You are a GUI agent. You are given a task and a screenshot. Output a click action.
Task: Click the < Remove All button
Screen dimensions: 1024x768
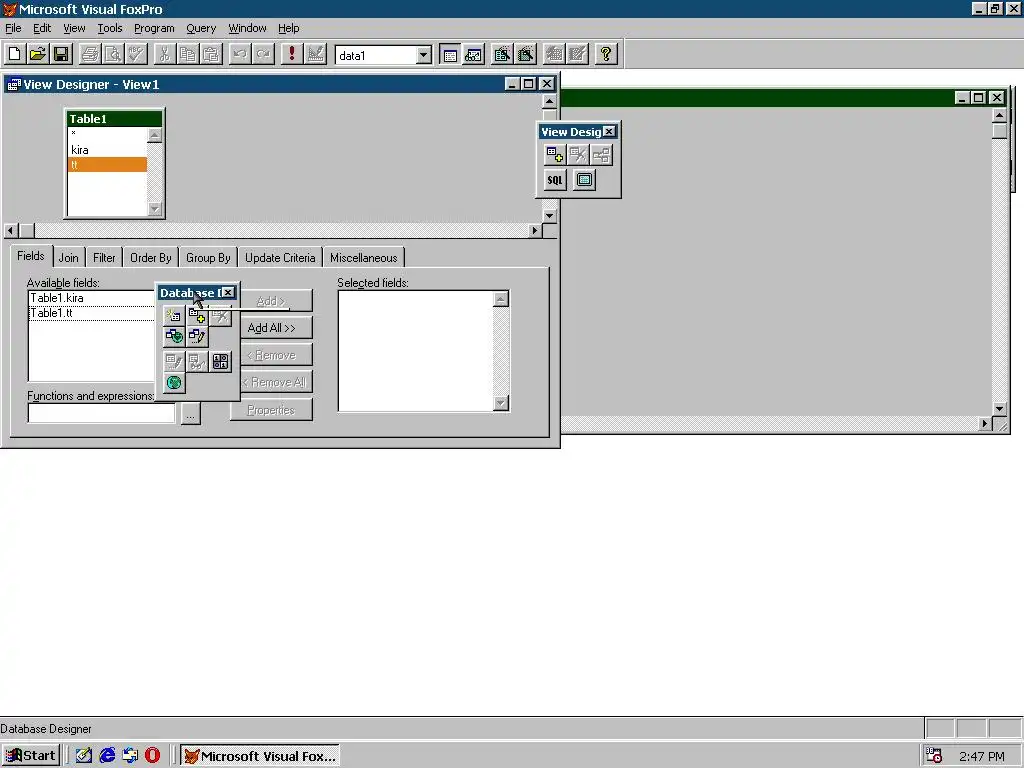(x=276, y=383)
